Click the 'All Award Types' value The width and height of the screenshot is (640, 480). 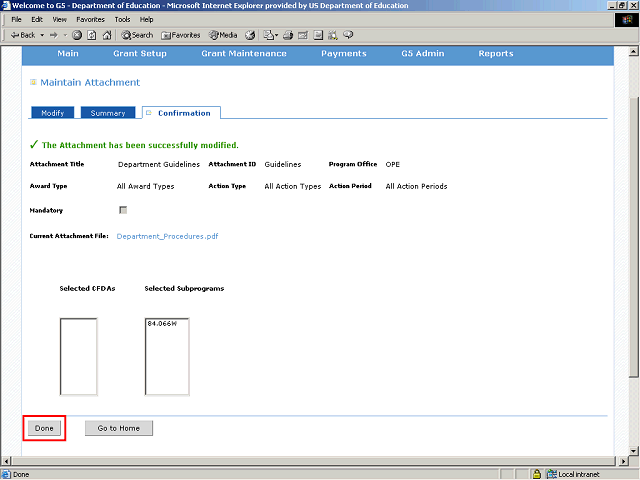pos(145,187)
